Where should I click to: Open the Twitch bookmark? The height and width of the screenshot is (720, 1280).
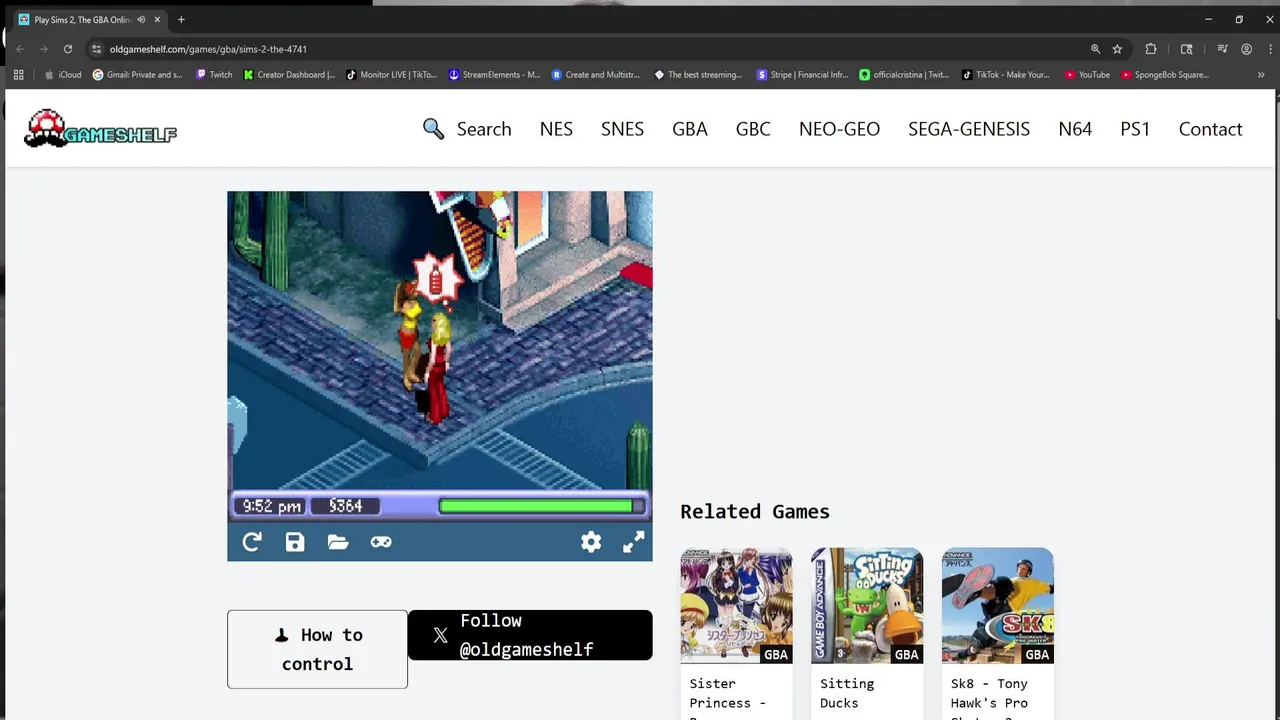point(214,75)
